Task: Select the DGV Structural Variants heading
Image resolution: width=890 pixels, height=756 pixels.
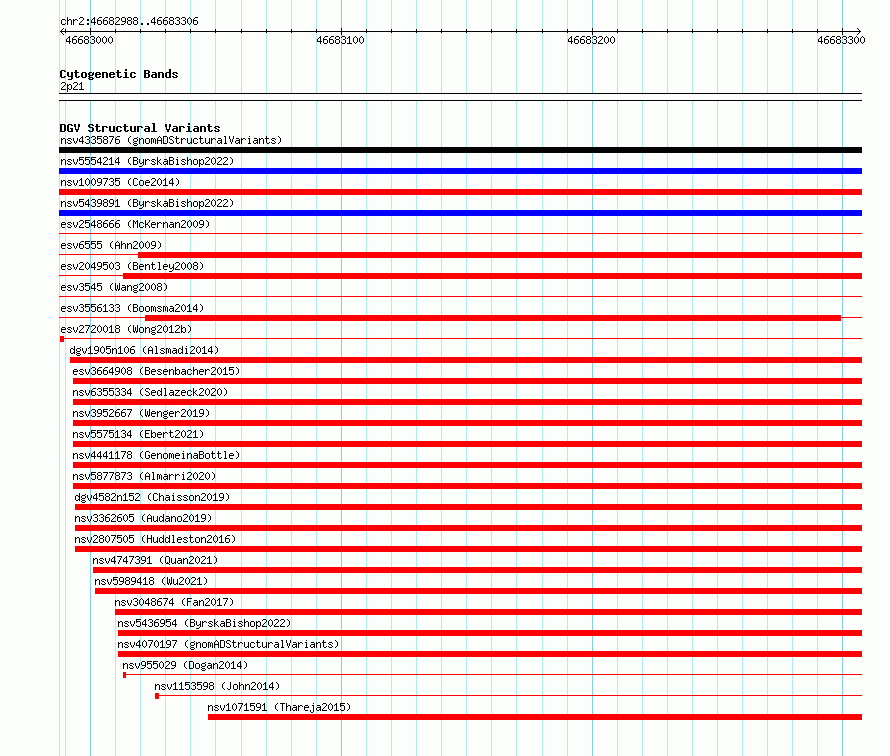Action: pyautogui.click(x=140, y=128)
